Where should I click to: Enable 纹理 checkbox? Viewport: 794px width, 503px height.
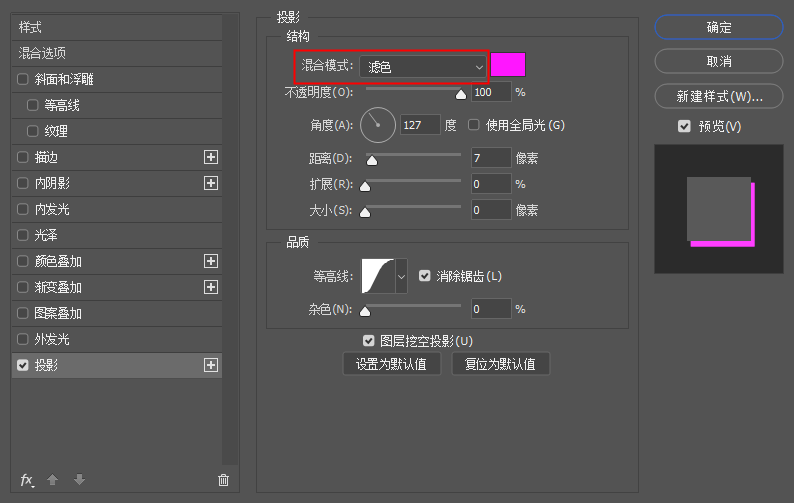[32, 131]
